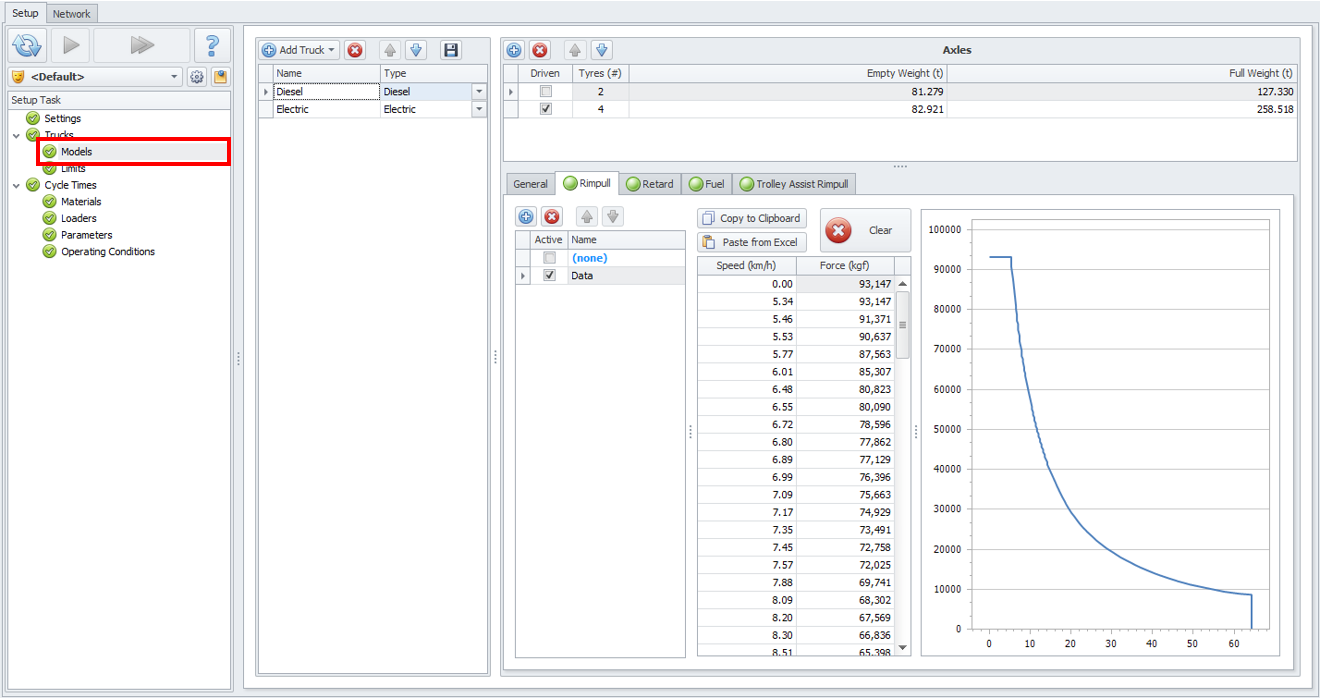Click the Paste from Excel button
Viewport: 1320px width, 698px height.
coord(751,242)
